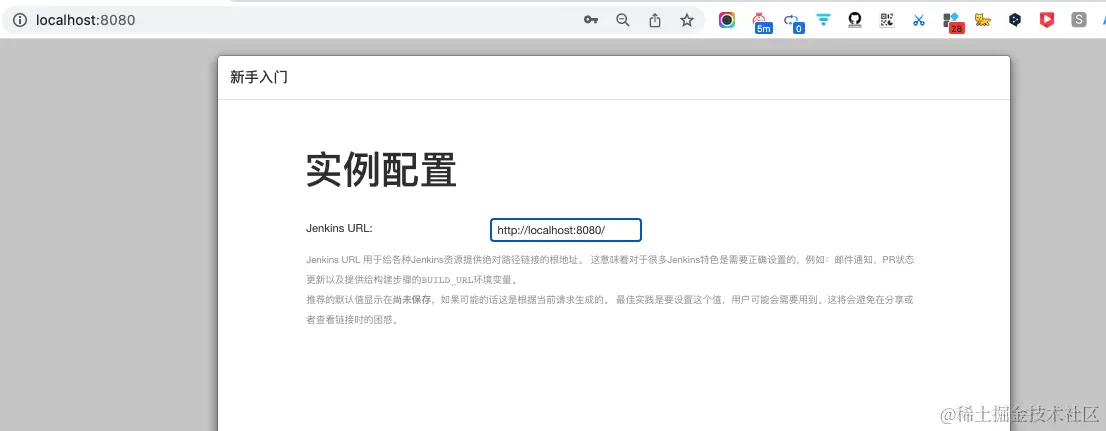Click the 实例配置 heading
The width and height of the screenshot is (1106, 431).
click(381, 171)
